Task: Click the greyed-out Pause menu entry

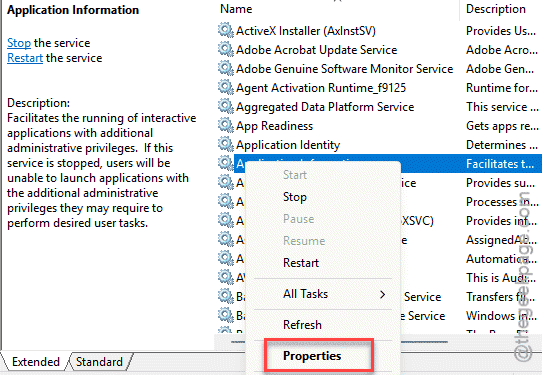Action: pyautogui.click(x=299, y=219)
